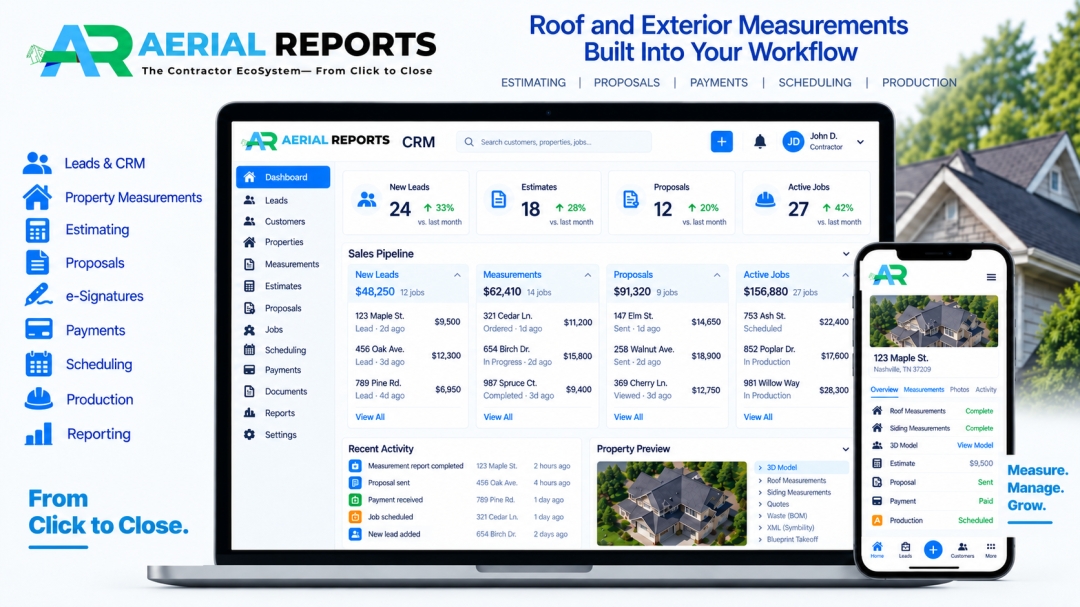The height and width of the screenshot is (607, 1080).
Task: Click the blue plus add button in the header
Action: 722,141
